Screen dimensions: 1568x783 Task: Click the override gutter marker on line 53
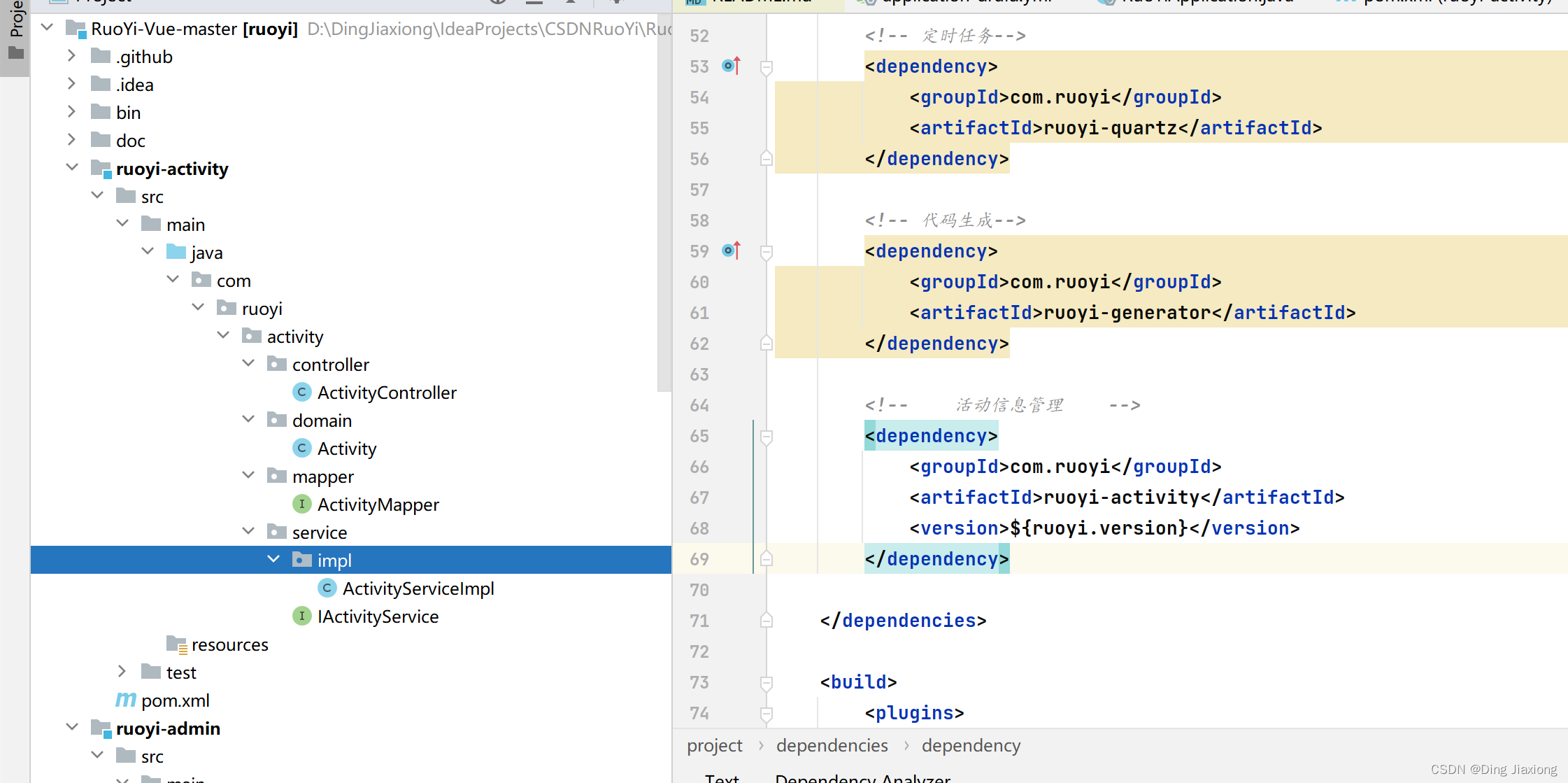[731, 66]
